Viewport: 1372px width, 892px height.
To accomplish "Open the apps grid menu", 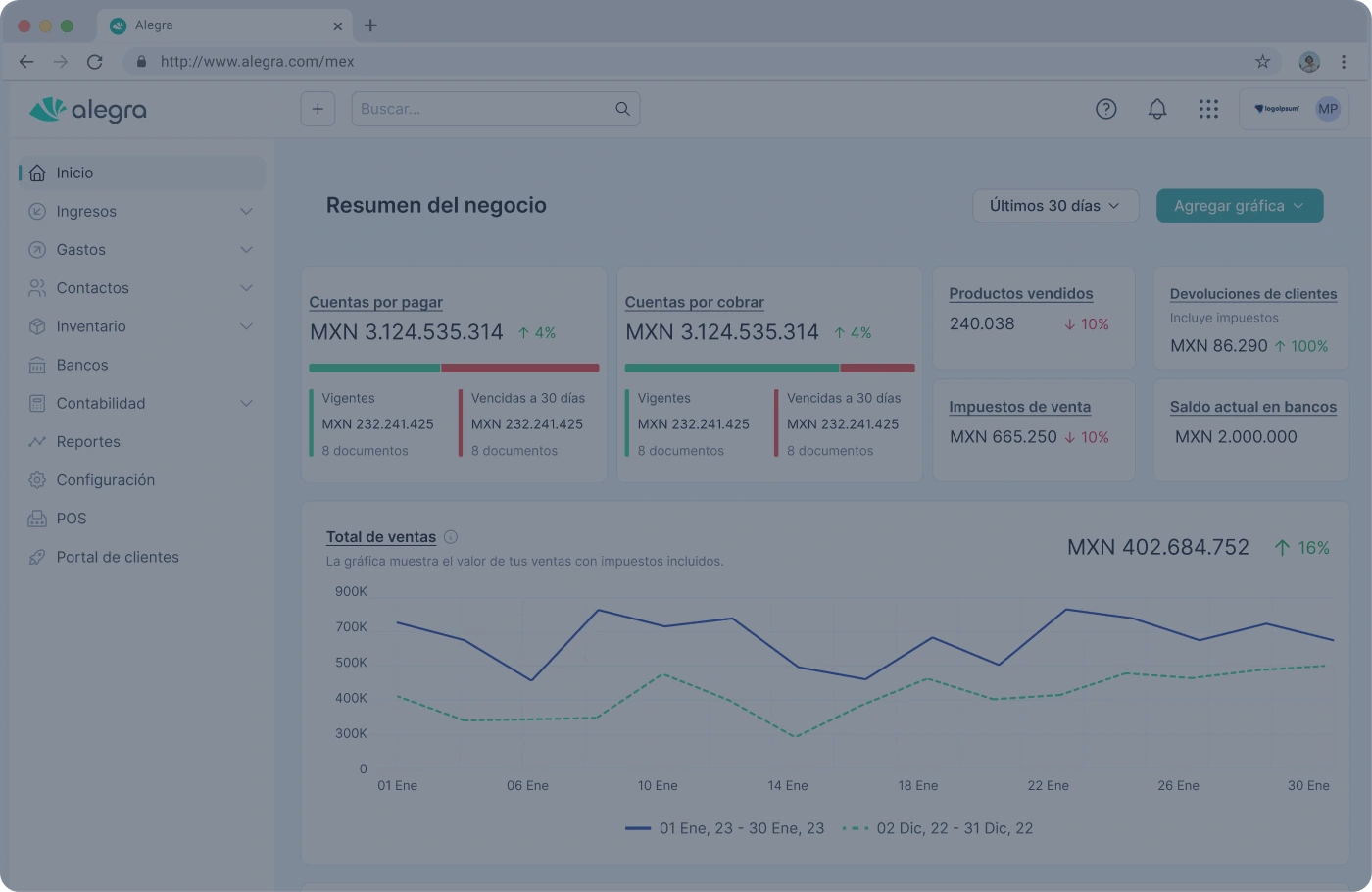I will [1208, 109].
